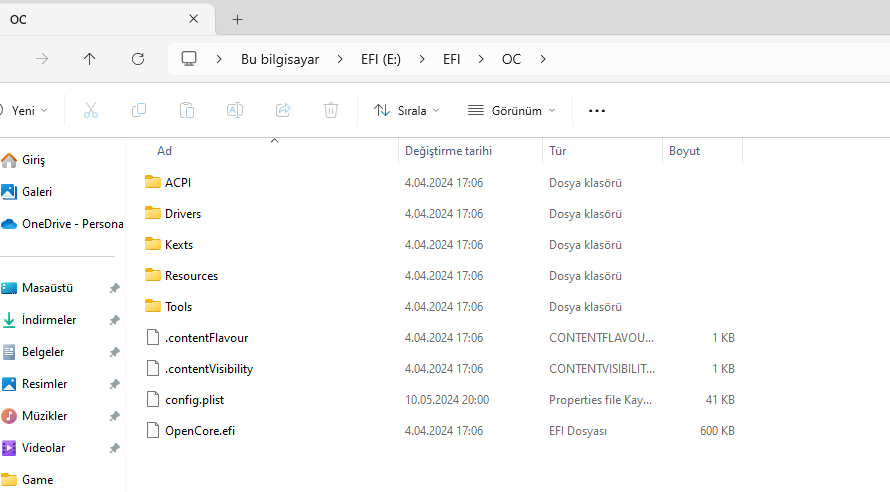Open a new tab with plus button
Viewport: 890px width, 492px height.
click(237, 19)
